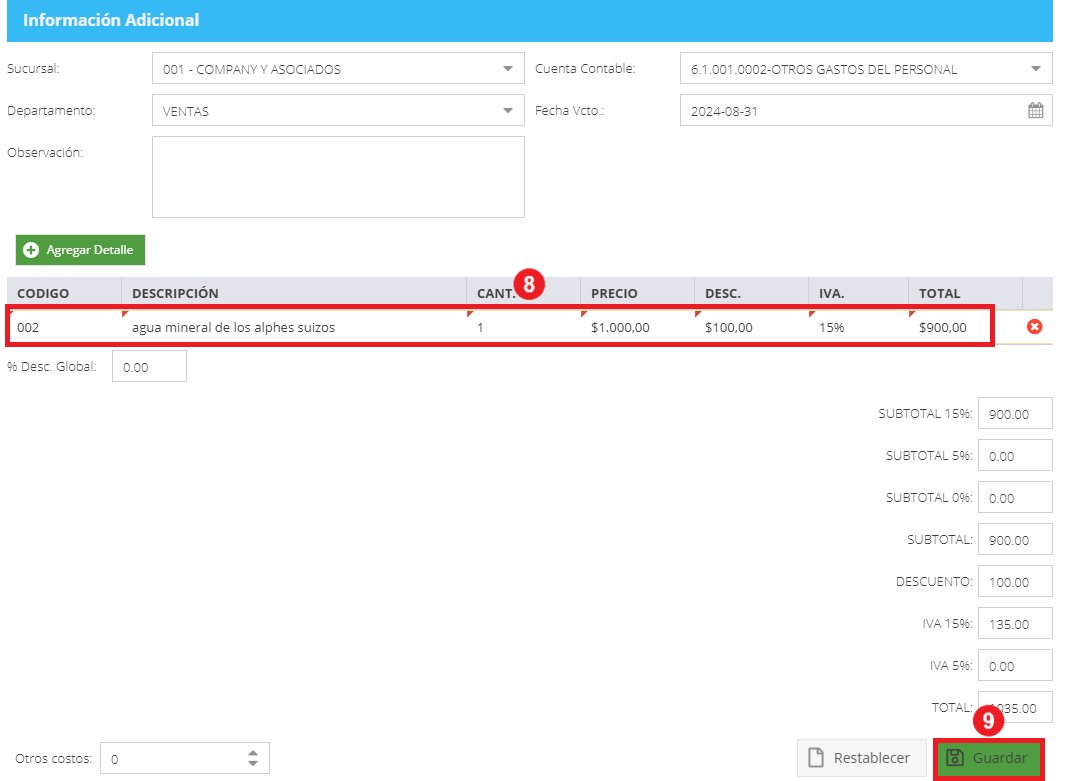Expand the Sucursal dropdown
The image size is (1065, 781).
[507, 69]
